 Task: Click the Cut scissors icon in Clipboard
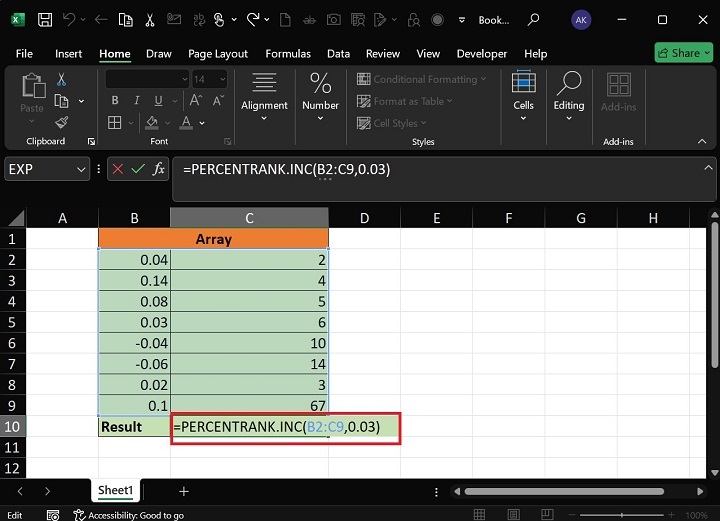pyautogui.click(x=62, y=80)
